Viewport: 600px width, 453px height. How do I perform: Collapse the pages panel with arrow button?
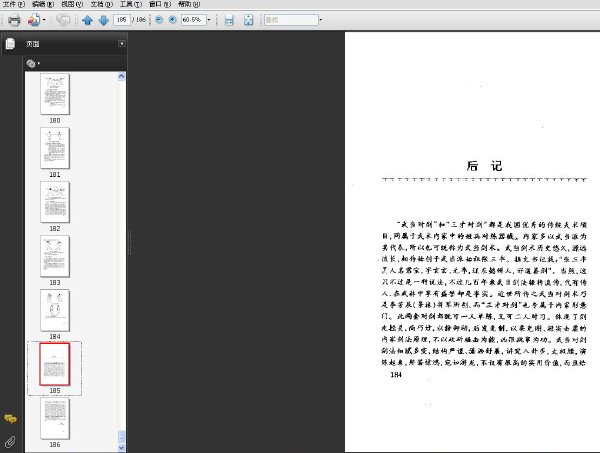click(121, 44)
